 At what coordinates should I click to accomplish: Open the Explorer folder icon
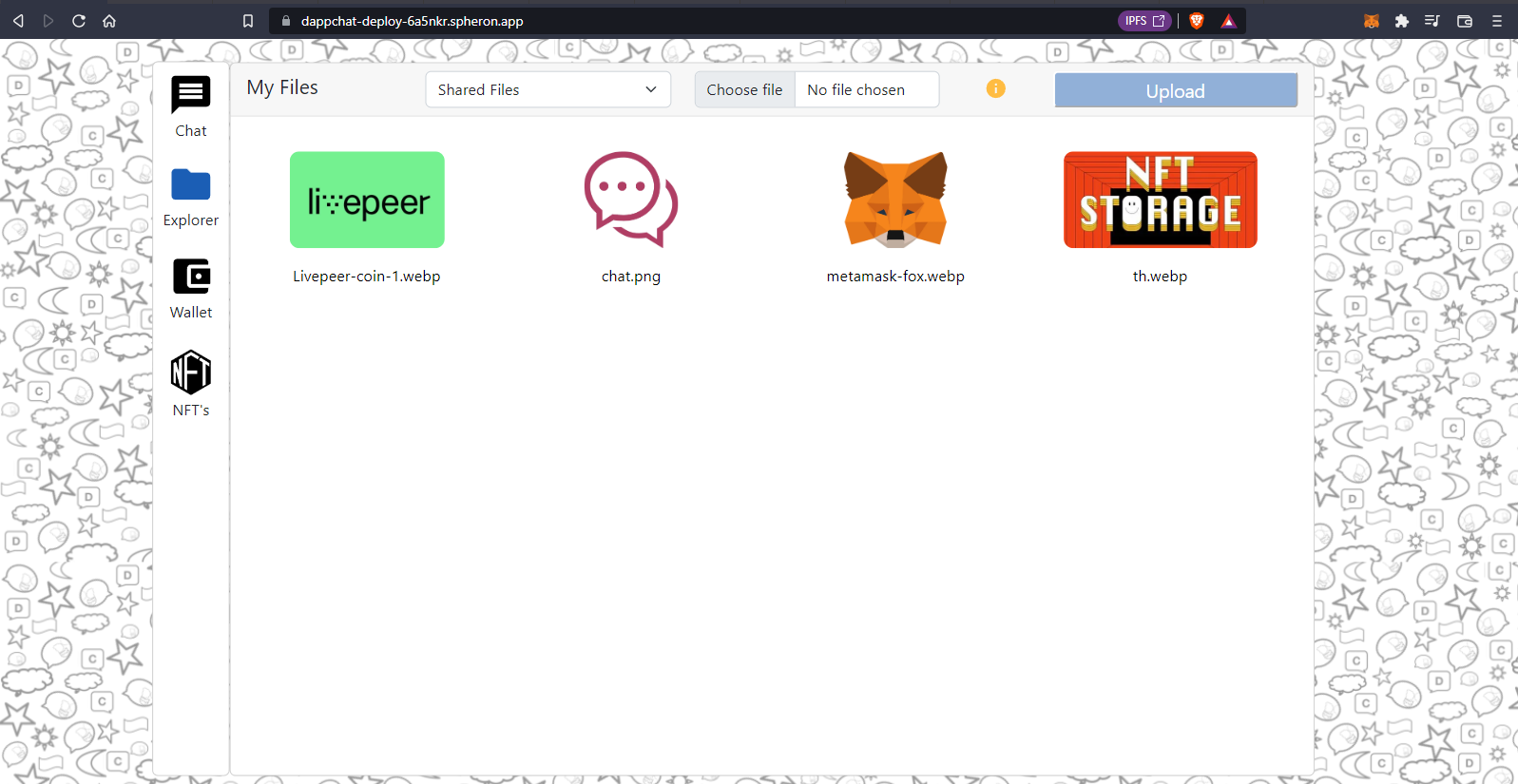pyautogui.click(x=191, y=184)
